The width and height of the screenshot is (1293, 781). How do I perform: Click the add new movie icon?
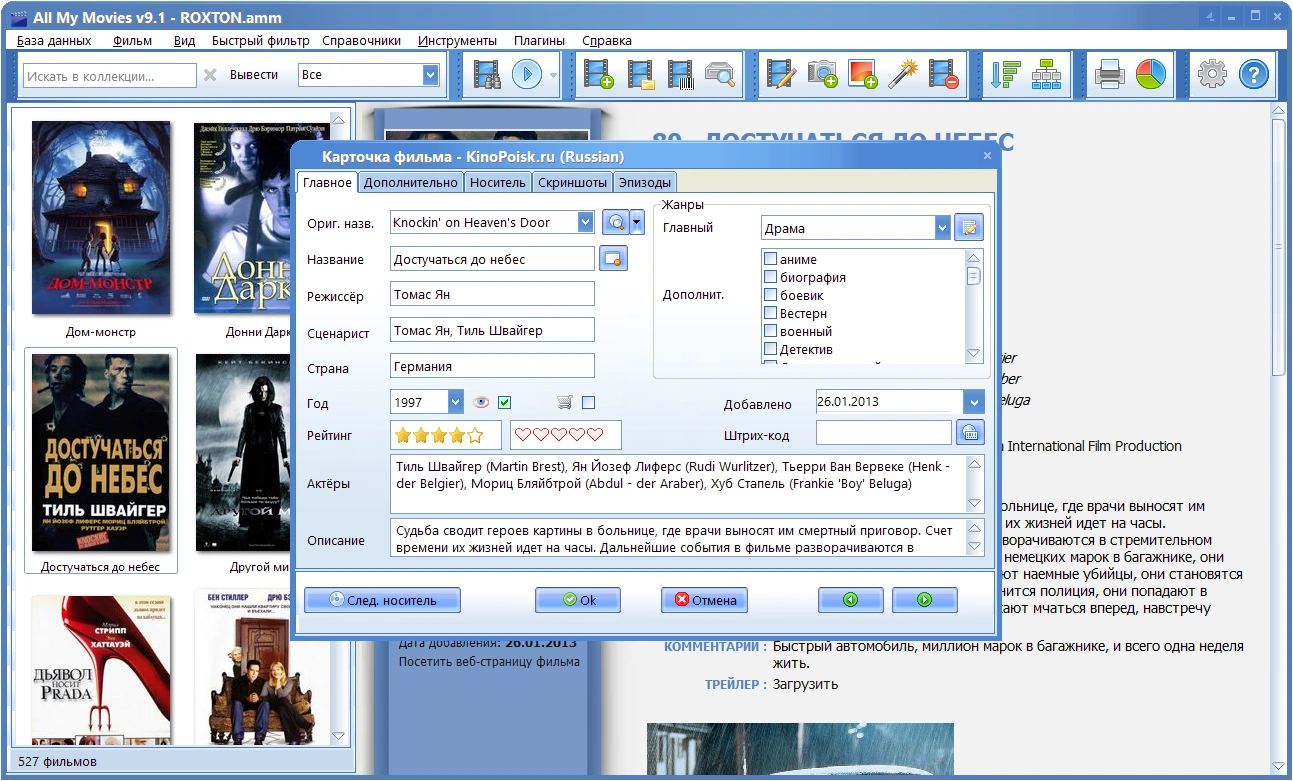point(599,74)
